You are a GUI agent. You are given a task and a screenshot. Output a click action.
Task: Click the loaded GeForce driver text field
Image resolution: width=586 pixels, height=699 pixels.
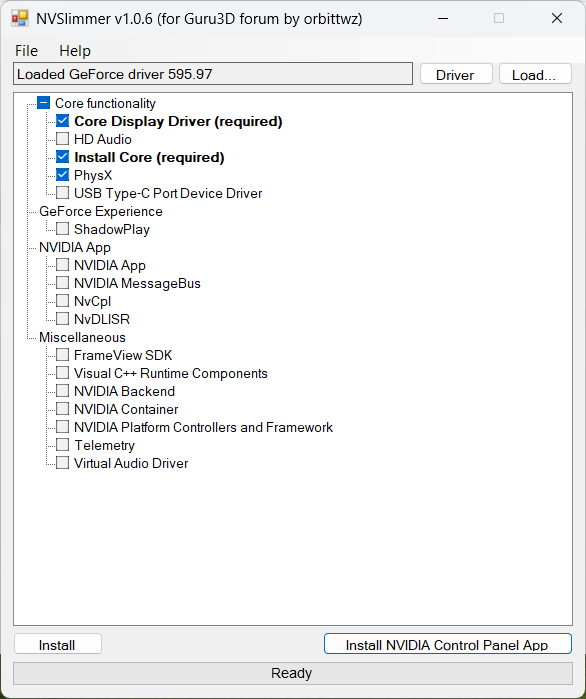click(213, 74)
